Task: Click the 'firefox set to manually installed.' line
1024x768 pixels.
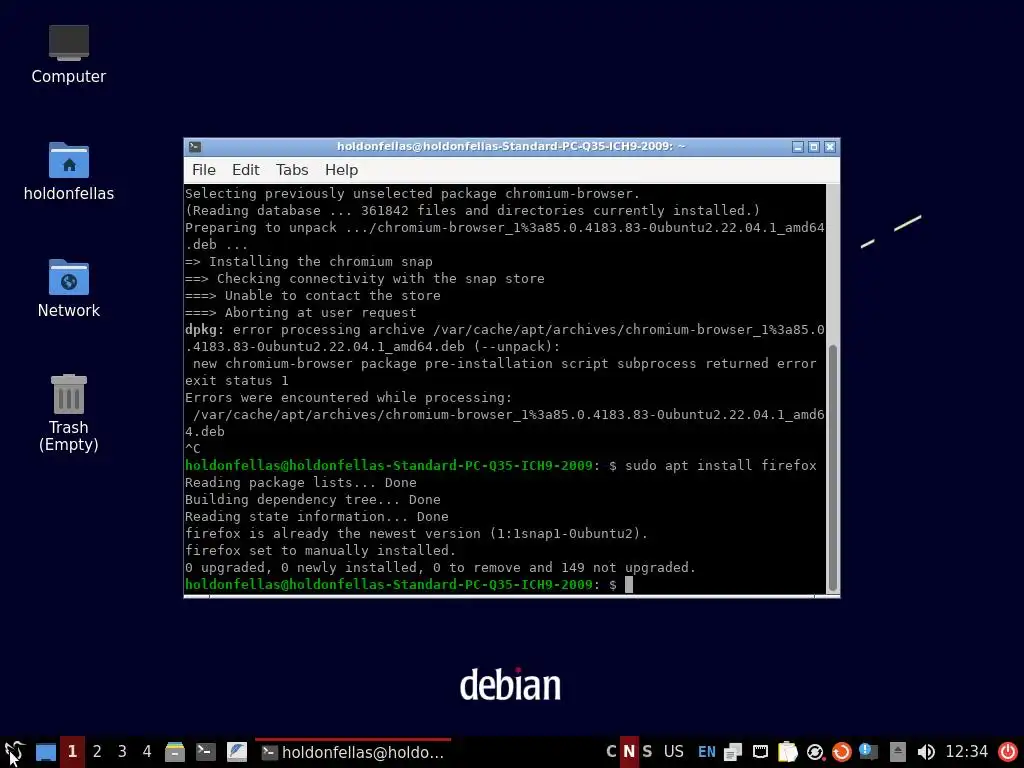Action: pos(321,551)
